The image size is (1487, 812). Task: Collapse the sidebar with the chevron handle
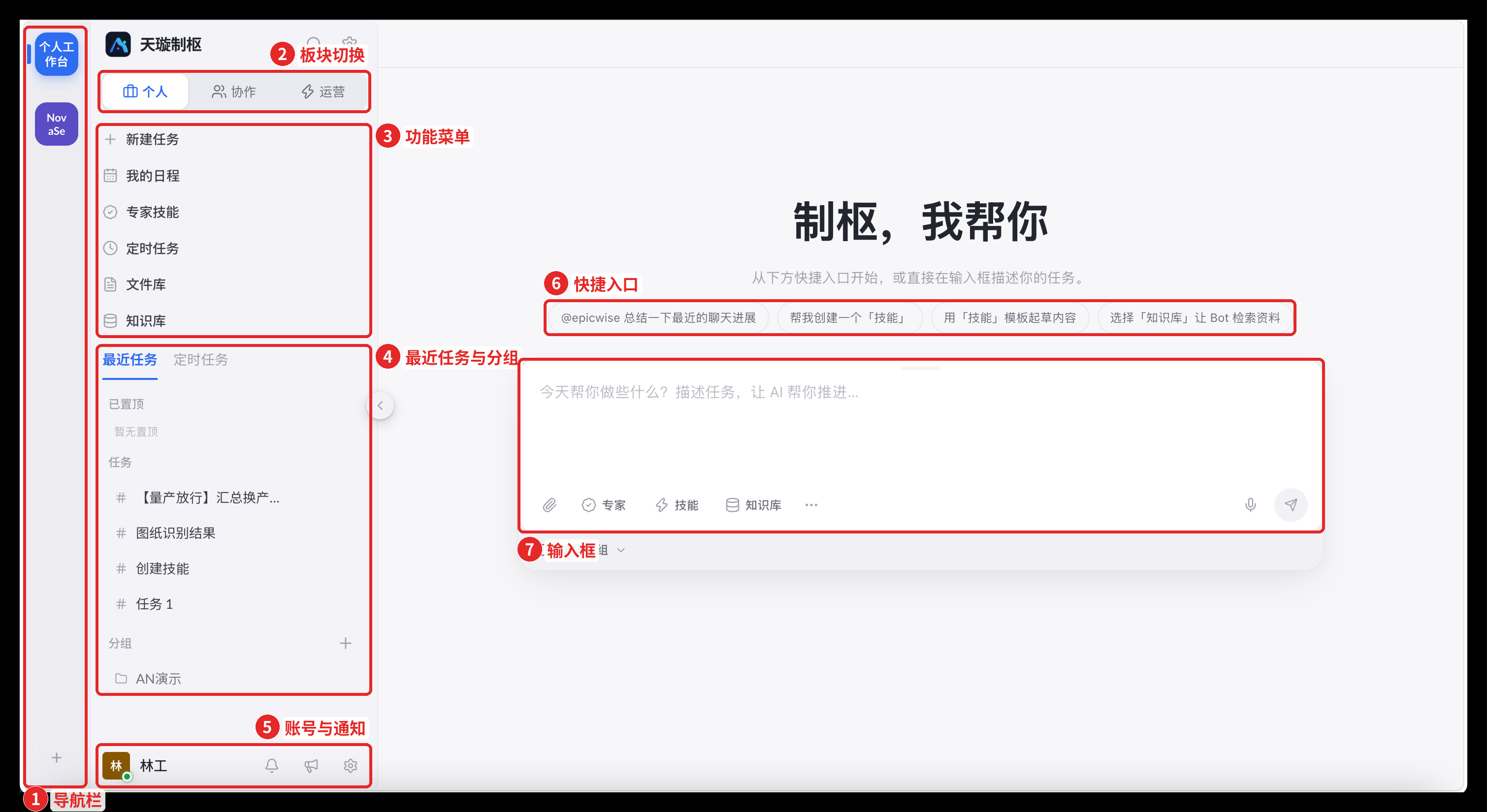click(x=381, y=405)
